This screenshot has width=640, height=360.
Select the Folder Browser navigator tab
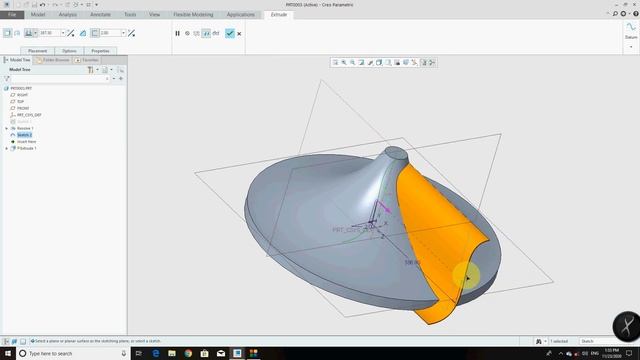(x=53, y=60)
